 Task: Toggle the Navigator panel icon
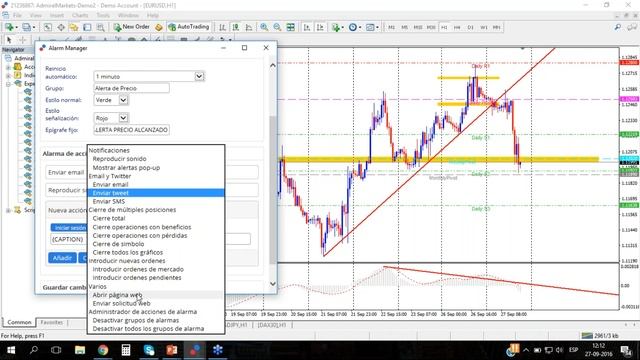pyautogui.click(x=74, y=27)
